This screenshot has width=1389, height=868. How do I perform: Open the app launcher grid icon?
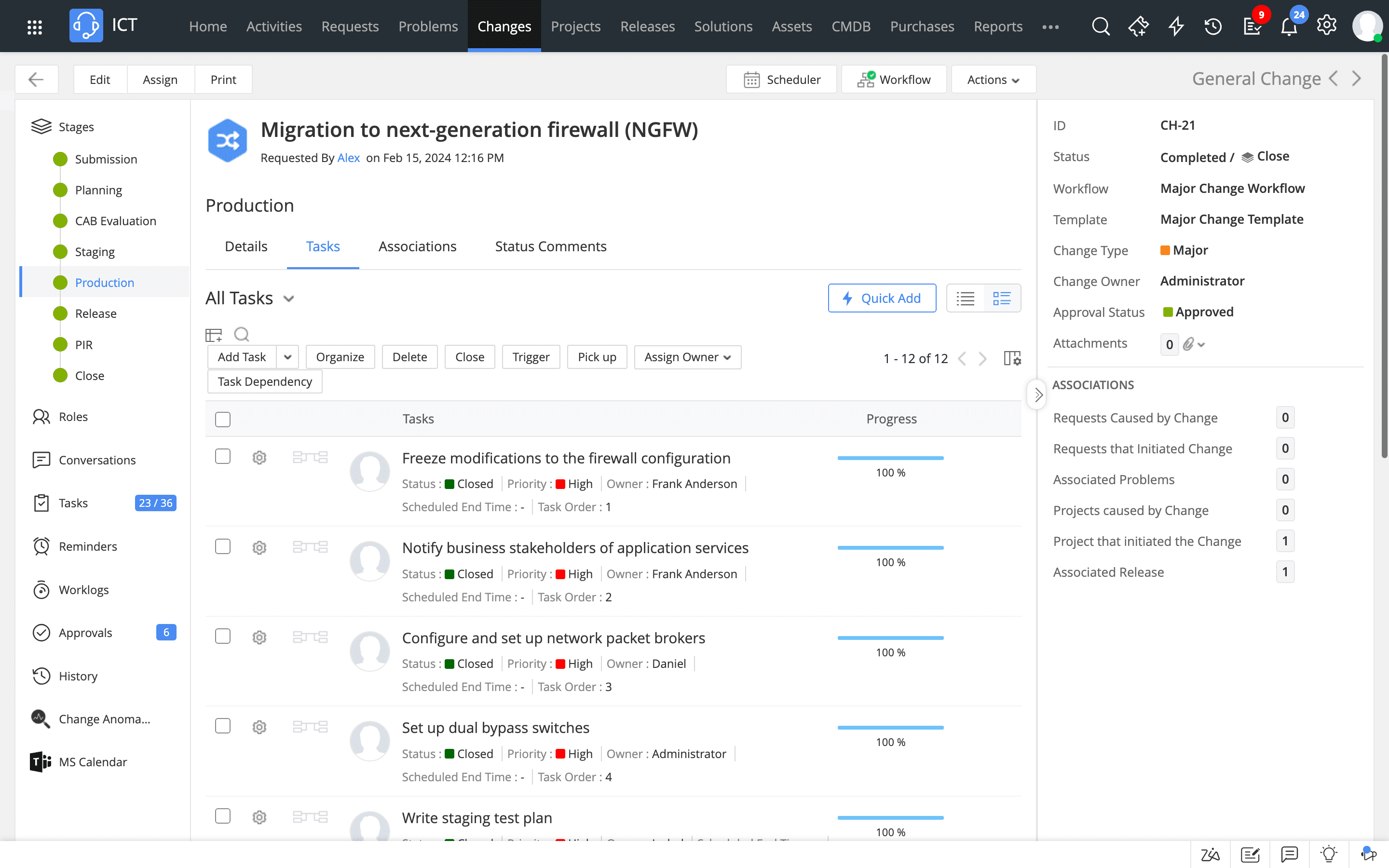34,27
